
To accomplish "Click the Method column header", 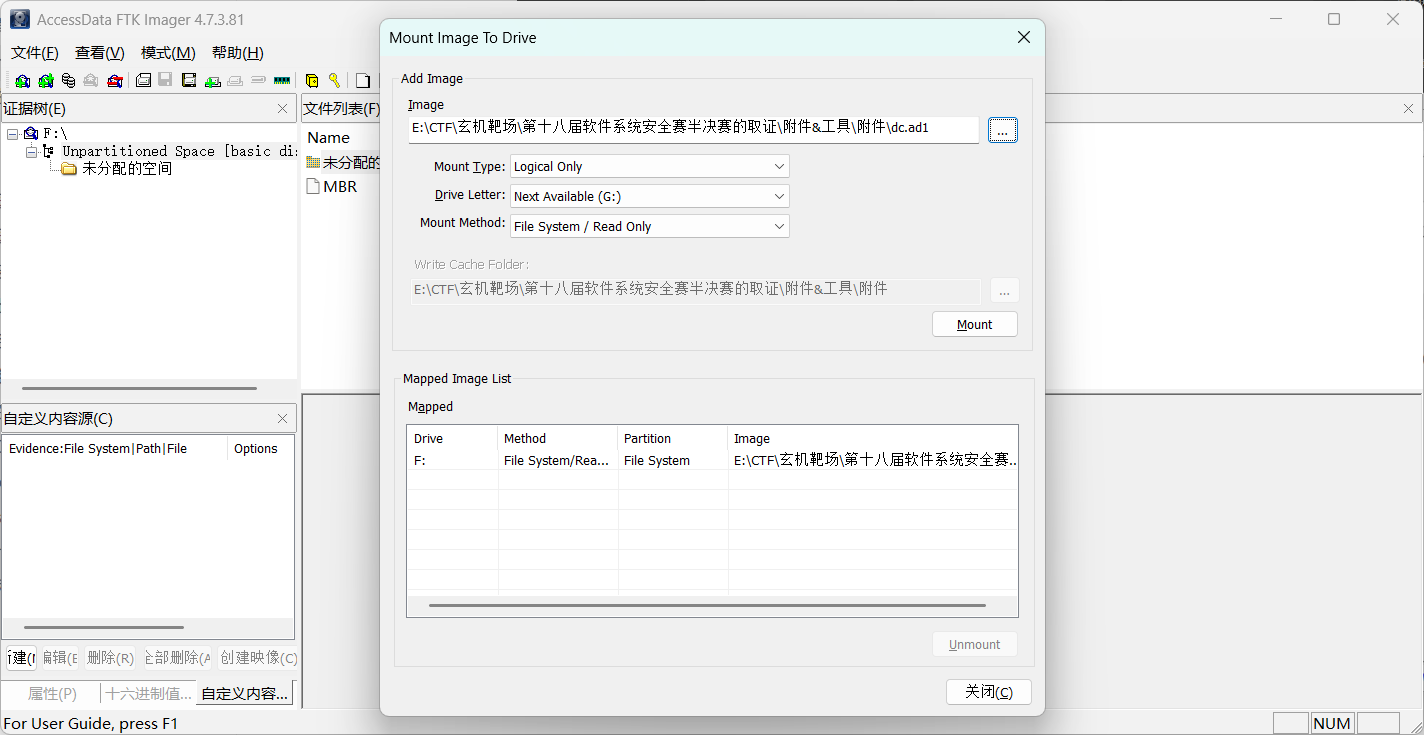I will click(558, 438).
